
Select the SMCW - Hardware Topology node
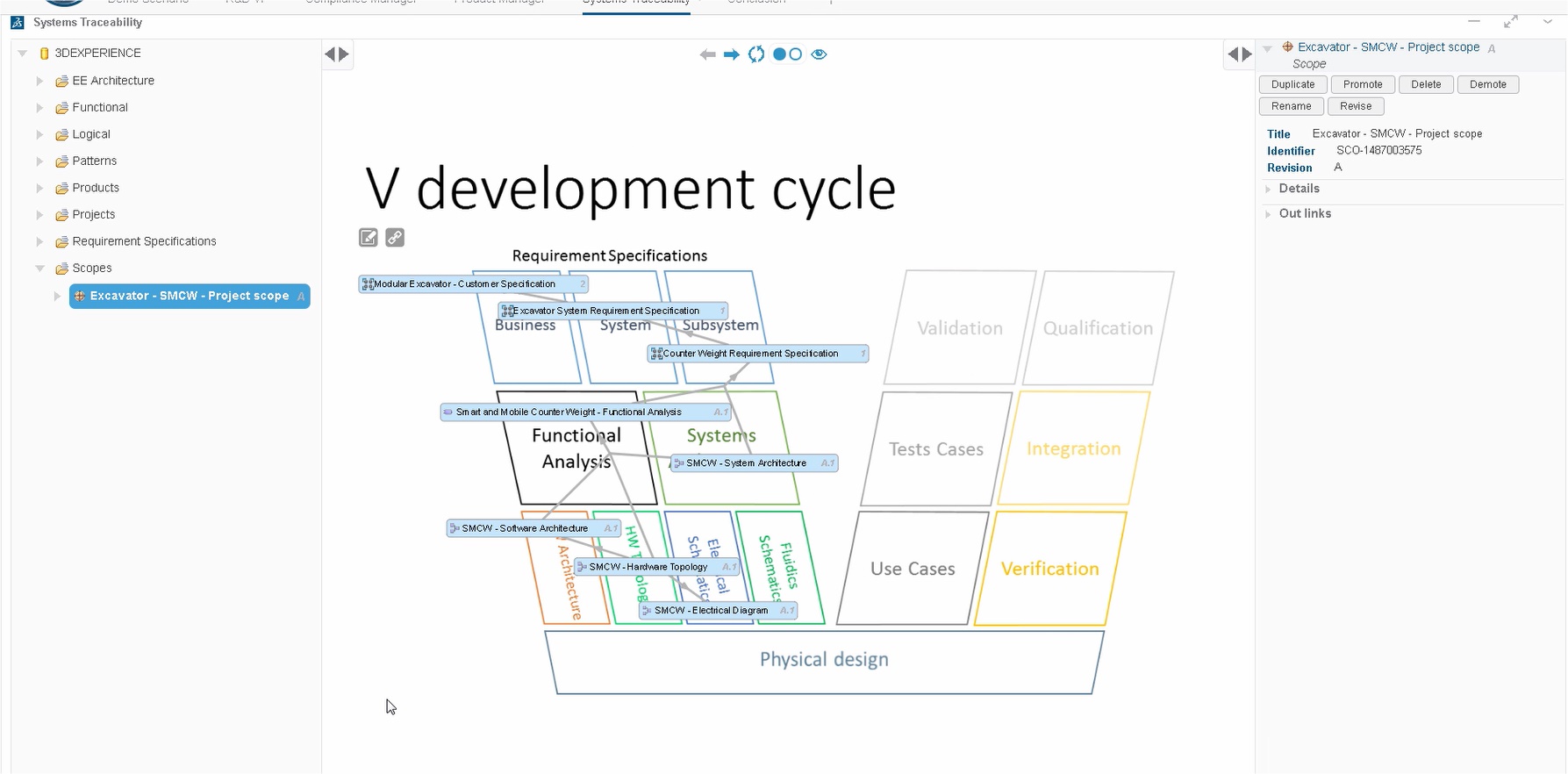click(x=656, y=567)
